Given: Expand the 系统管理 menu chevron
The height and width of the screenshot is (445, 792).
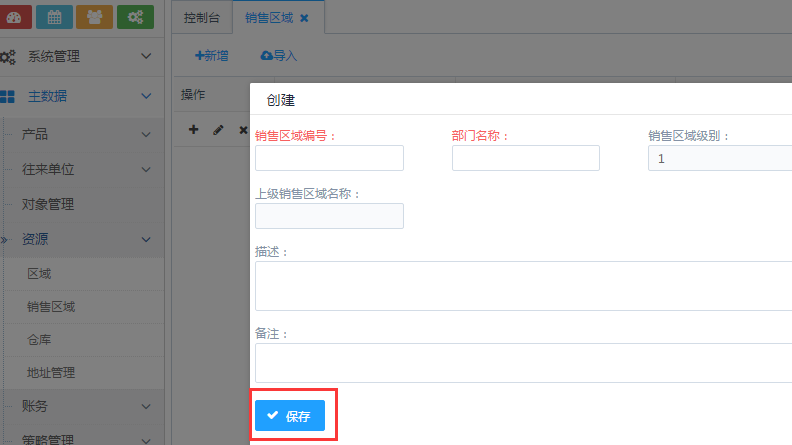Looking at the screenshot, I should (x=147, y=57).
